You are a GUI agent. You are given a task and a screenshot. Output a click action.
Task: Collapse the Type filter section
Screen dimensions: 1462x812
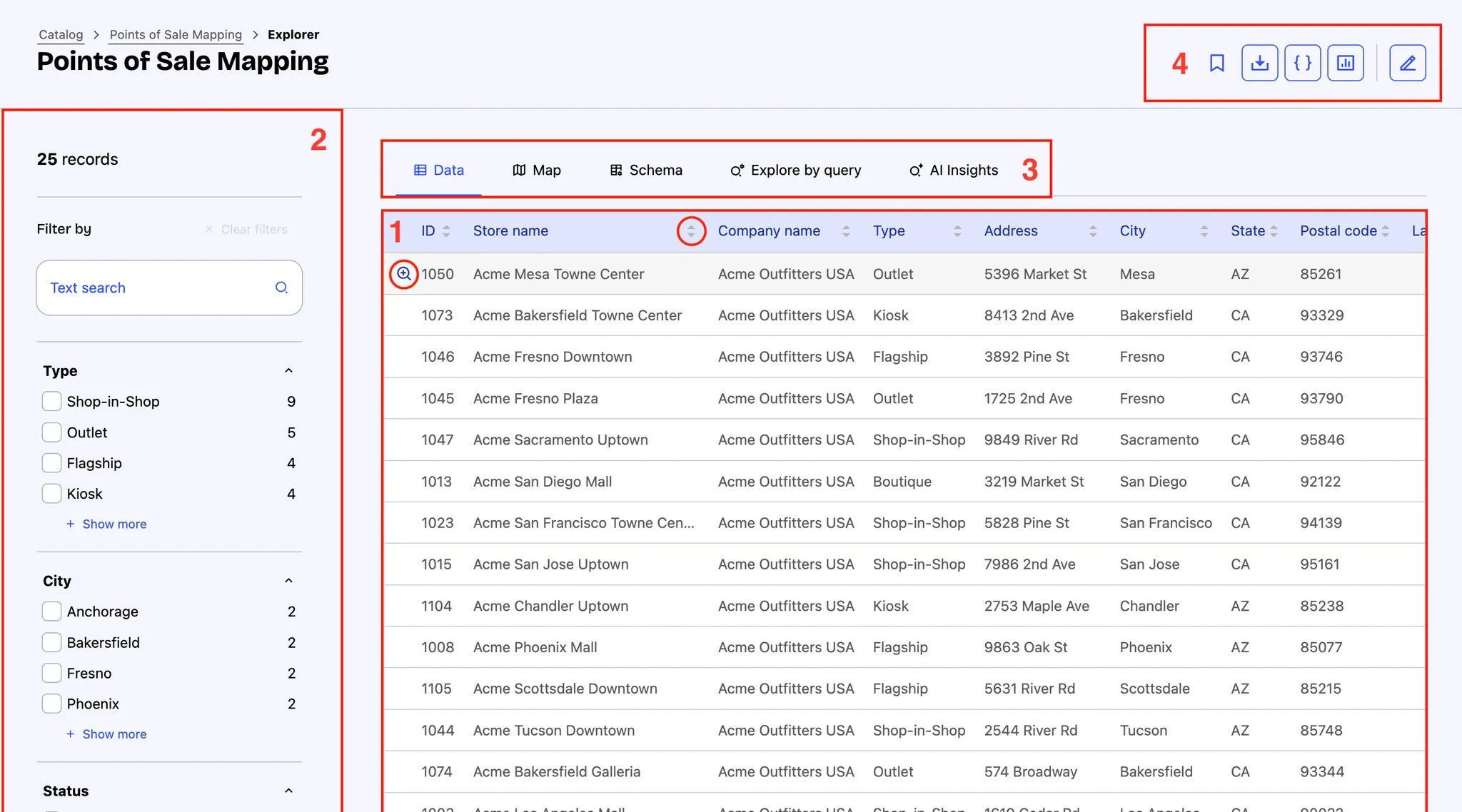pyautogui.click(x=288, y=370)
